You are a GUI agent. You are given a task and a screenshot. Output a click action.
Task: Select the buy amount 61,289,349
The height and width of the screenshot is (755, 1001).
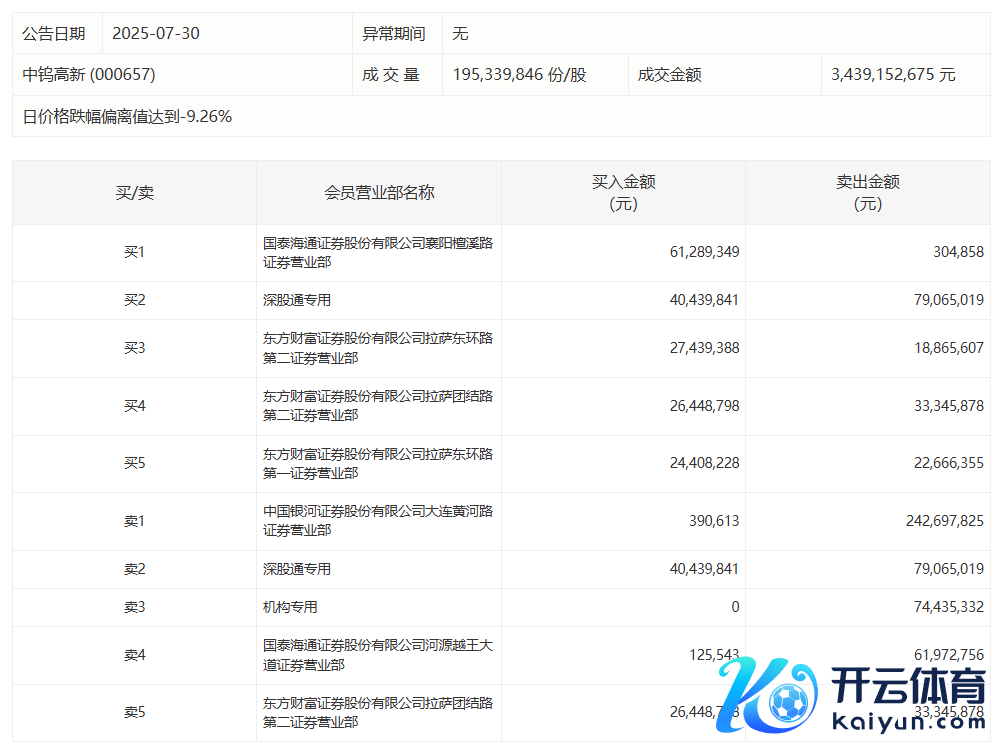(704, 252)
